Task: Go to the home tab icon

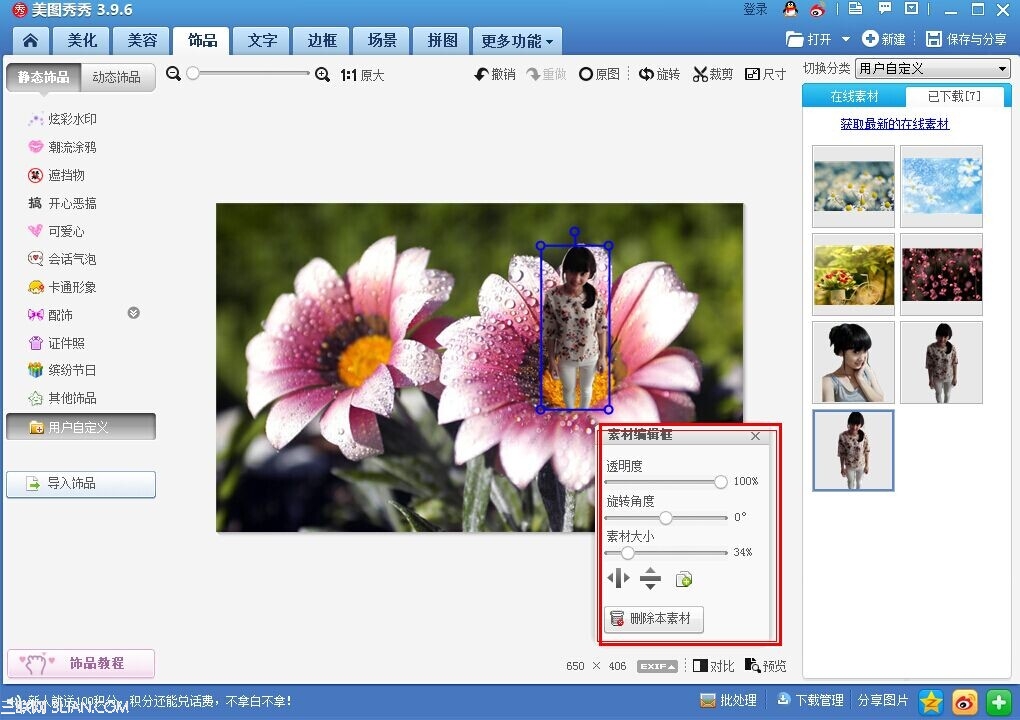Action: (x=30, y=40)
